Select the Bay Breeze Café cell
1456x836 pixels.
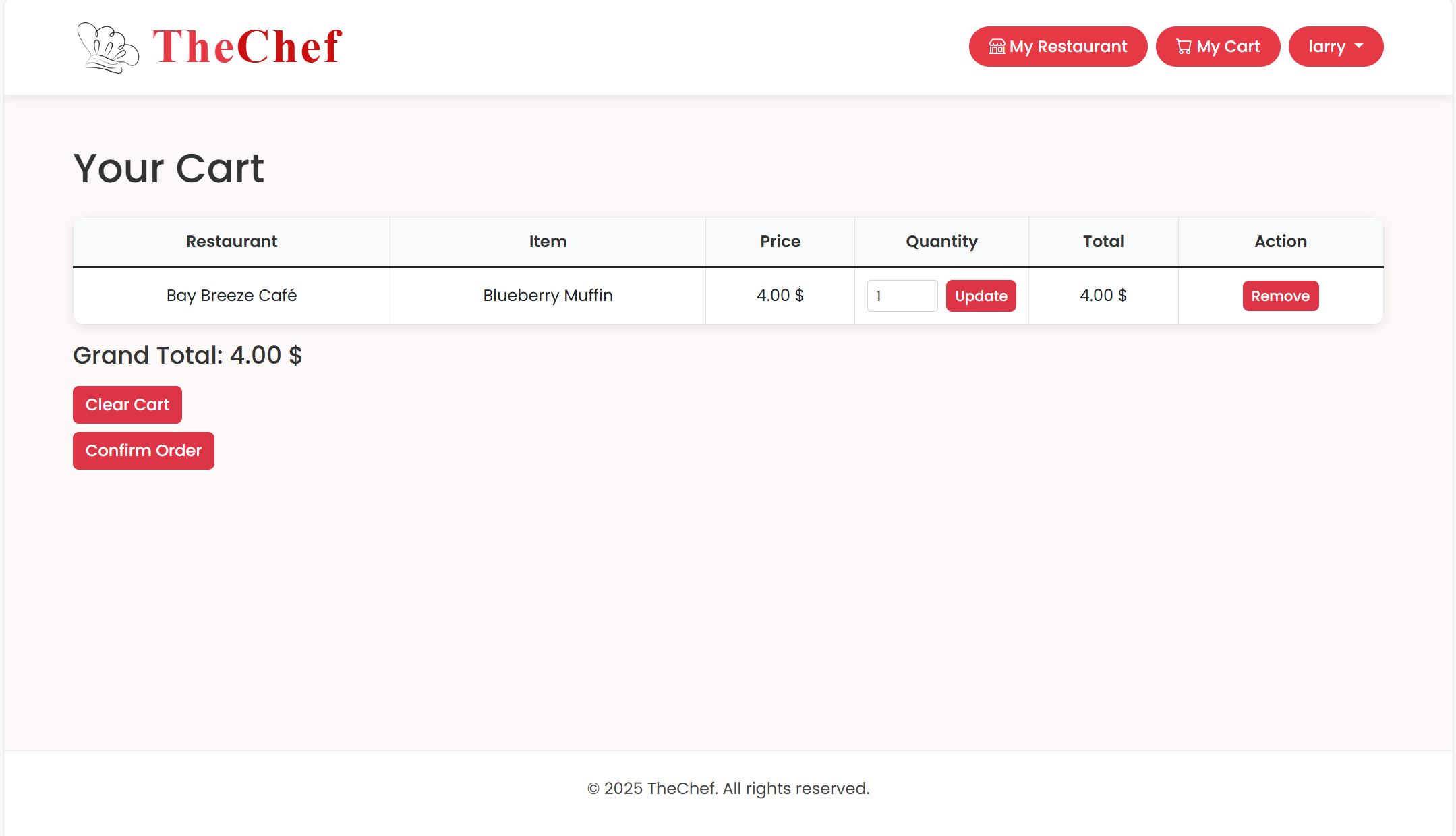click(x=231, y=296)
